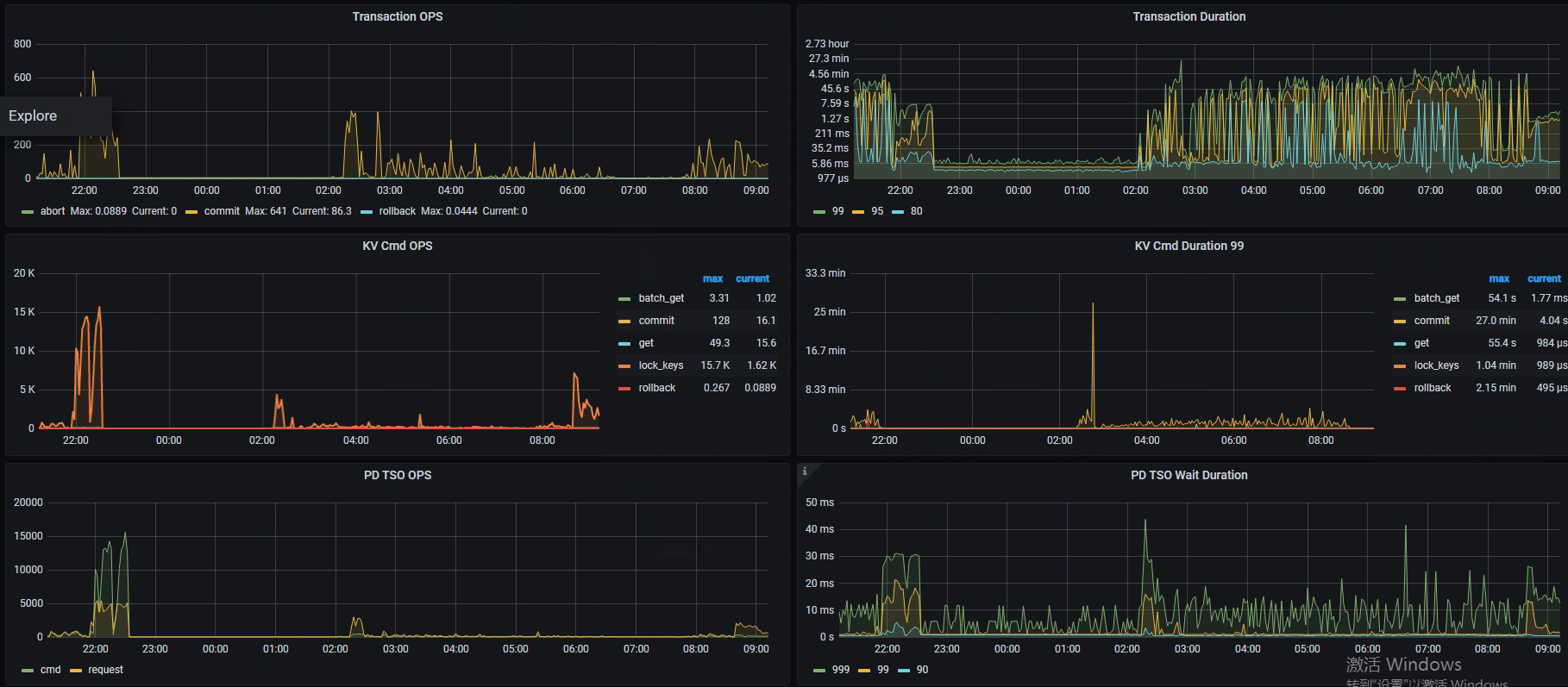Image resolution: width=1568 pixels, height=687 pixels.
Task: Toggle the 999 percentile series in PD TSO Wait Duration
Action: 840,670
